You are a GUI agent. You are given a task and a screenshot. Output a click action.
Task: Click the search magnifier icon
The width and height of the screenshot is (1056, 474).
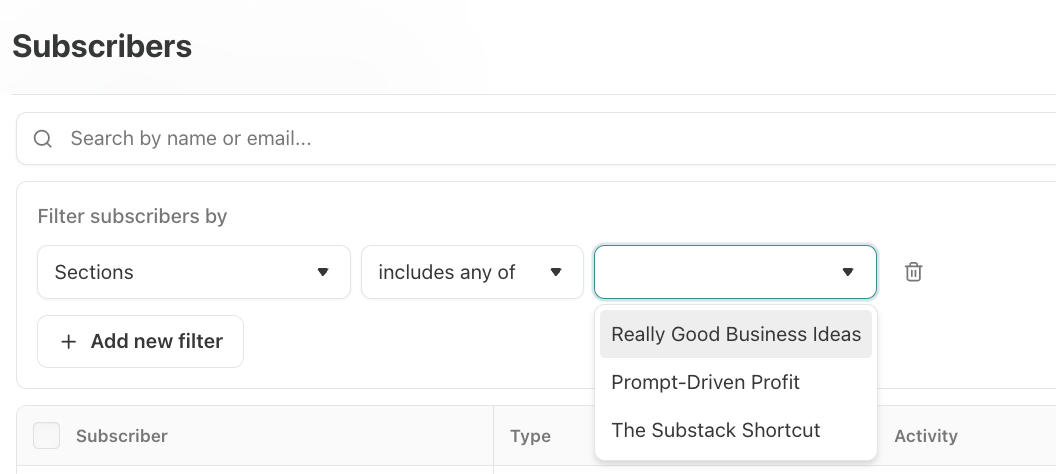[x=43, y=139]
